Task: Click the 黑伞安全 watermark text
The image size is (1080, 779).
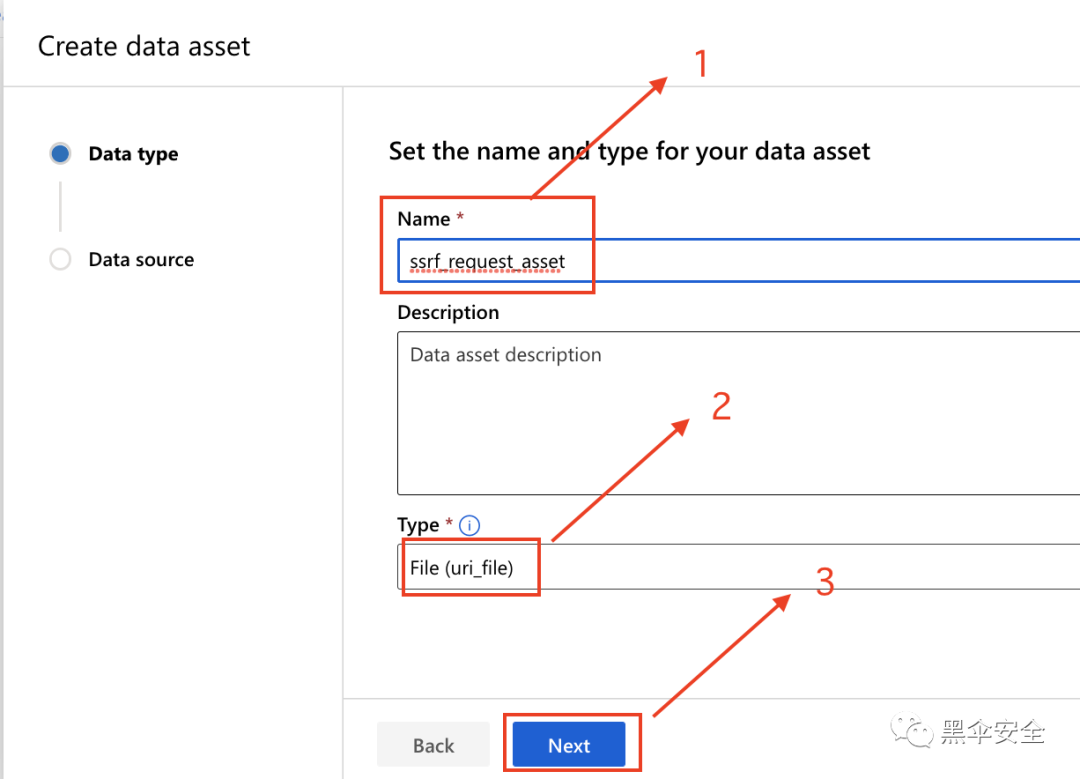Action: [x=993, y=731]
